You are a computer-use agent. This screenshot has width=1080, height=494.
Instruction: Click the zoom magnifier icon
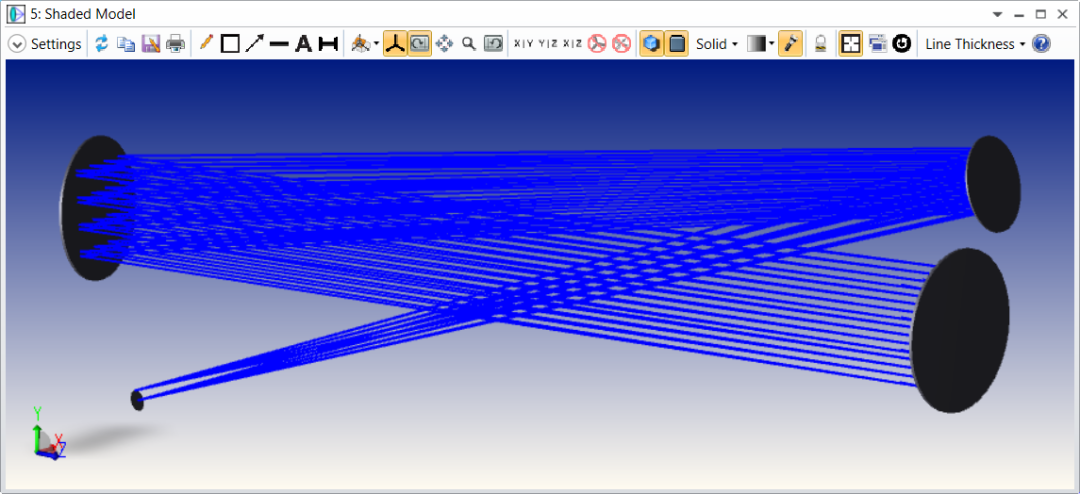tap(468, 44)
